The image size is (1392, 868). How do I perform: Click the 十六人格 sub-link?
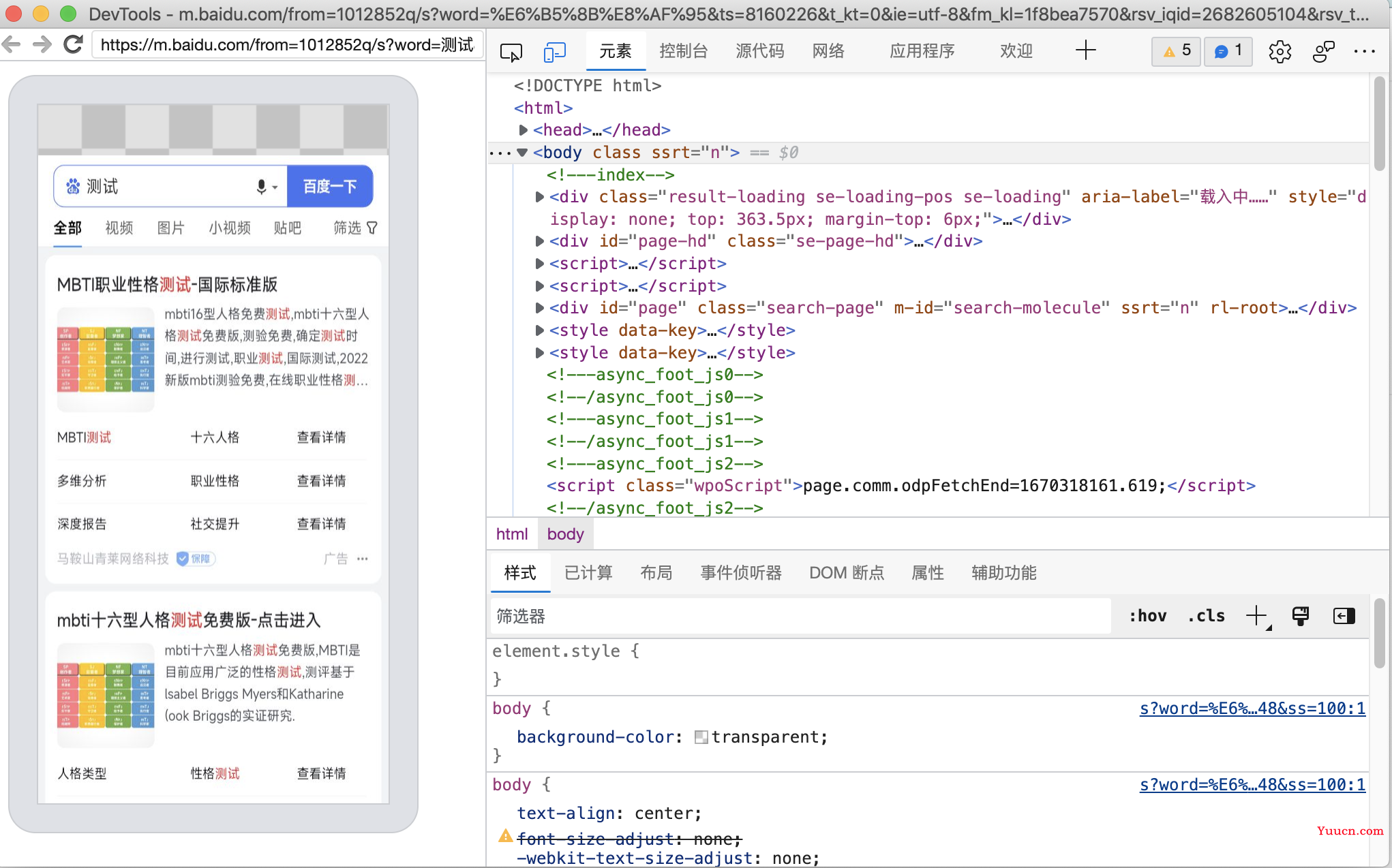[x=215, y=437]
